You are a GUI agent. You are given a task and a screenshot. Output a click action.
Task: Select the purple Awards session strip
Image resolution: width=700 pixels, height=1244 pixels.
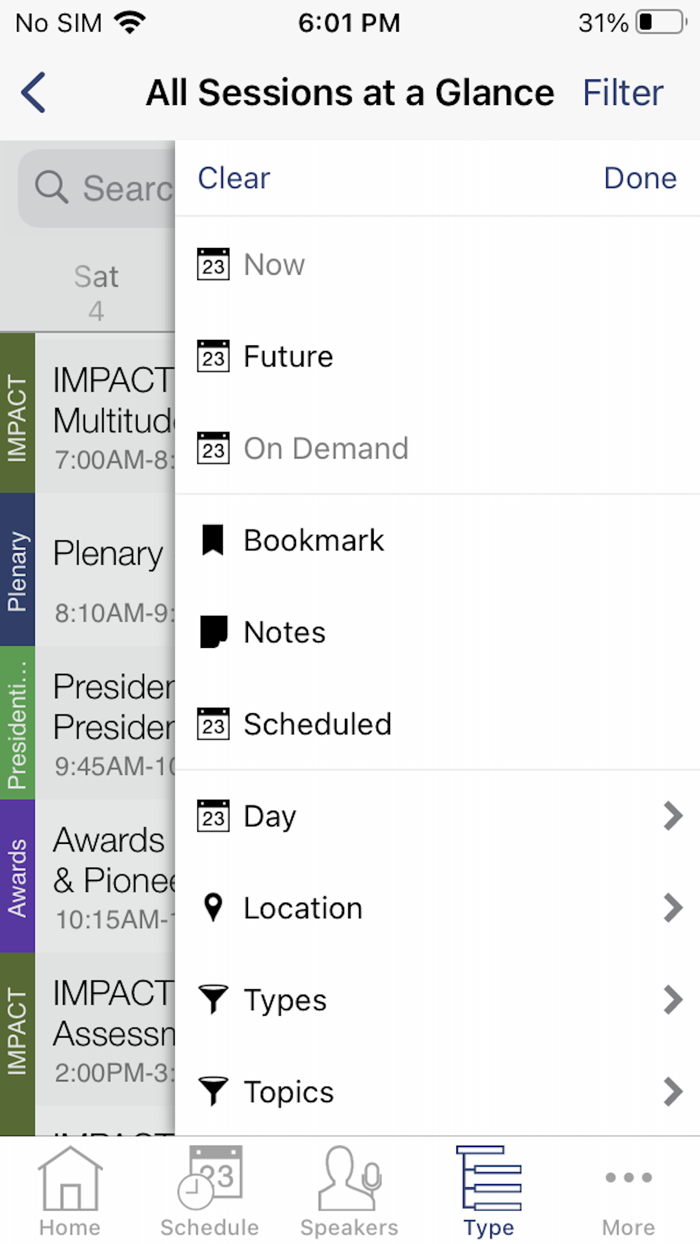click(17, 877)
